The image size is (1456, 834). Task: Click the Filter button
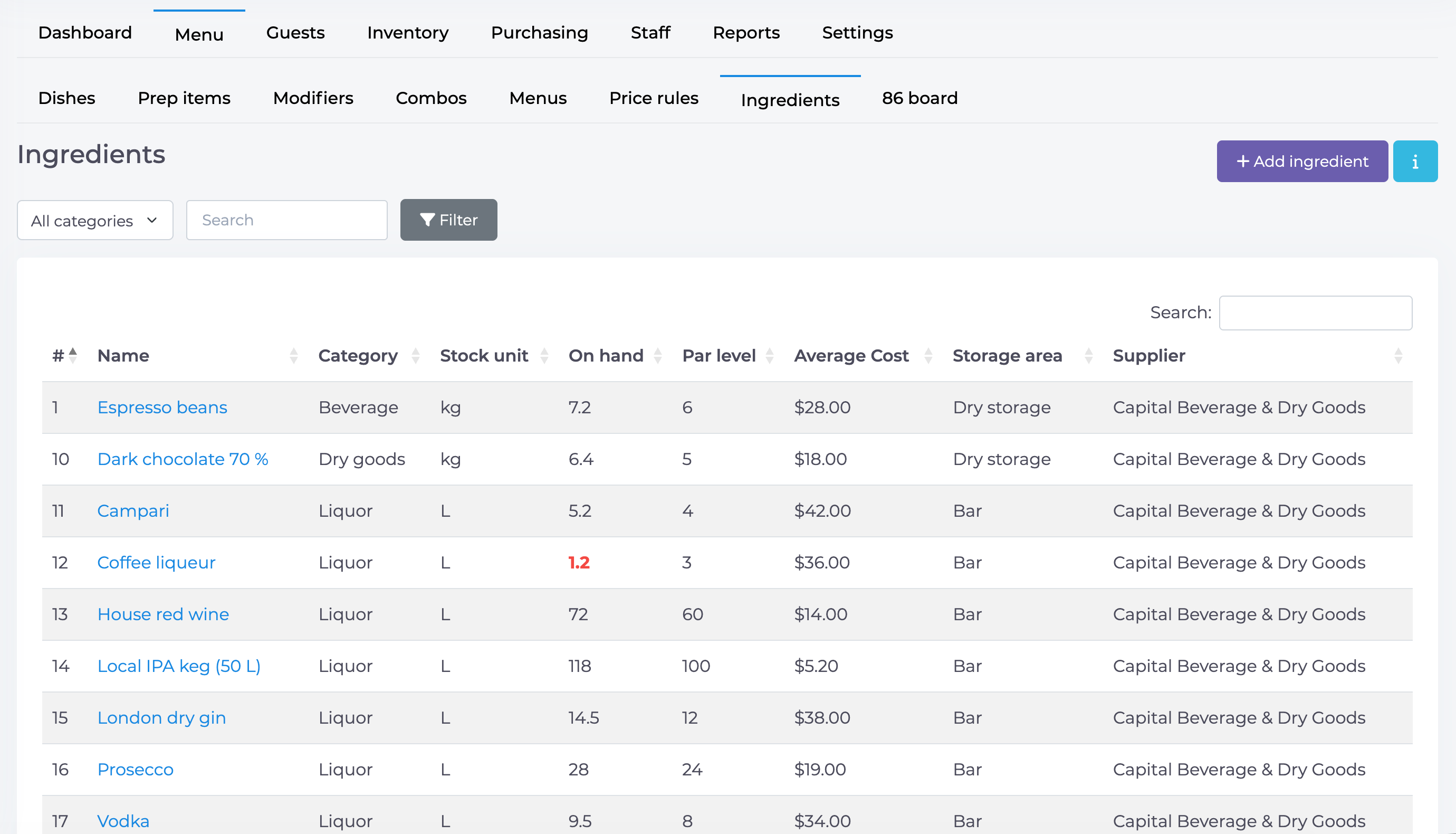449,220
